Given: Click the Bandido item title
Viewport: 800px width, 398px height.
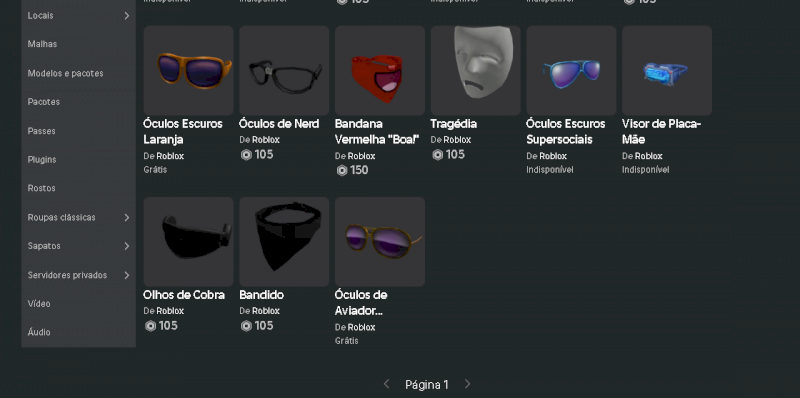Looking at the screenshot, I should click(x=261, y=295).
